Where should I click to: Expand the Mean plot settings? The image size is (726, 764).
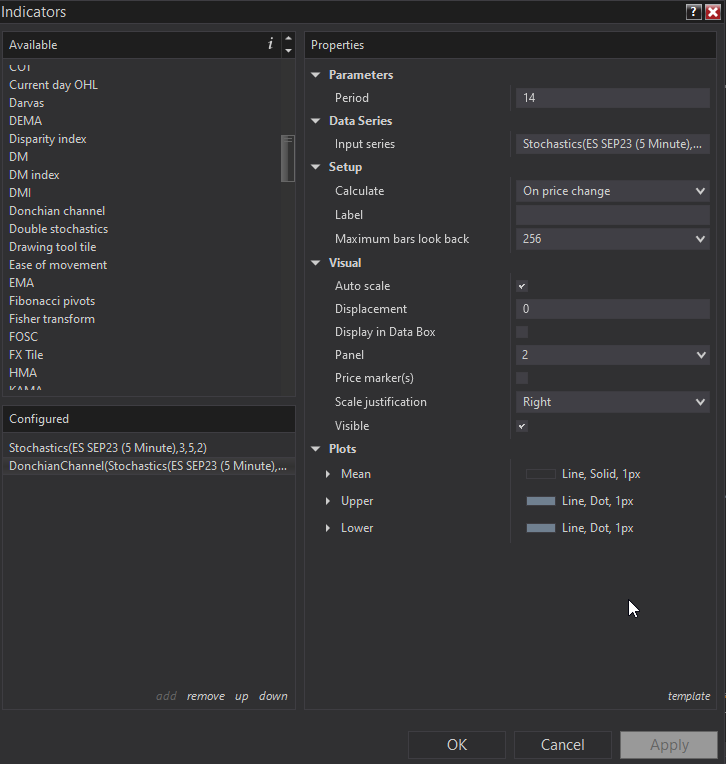coord(328,474)
